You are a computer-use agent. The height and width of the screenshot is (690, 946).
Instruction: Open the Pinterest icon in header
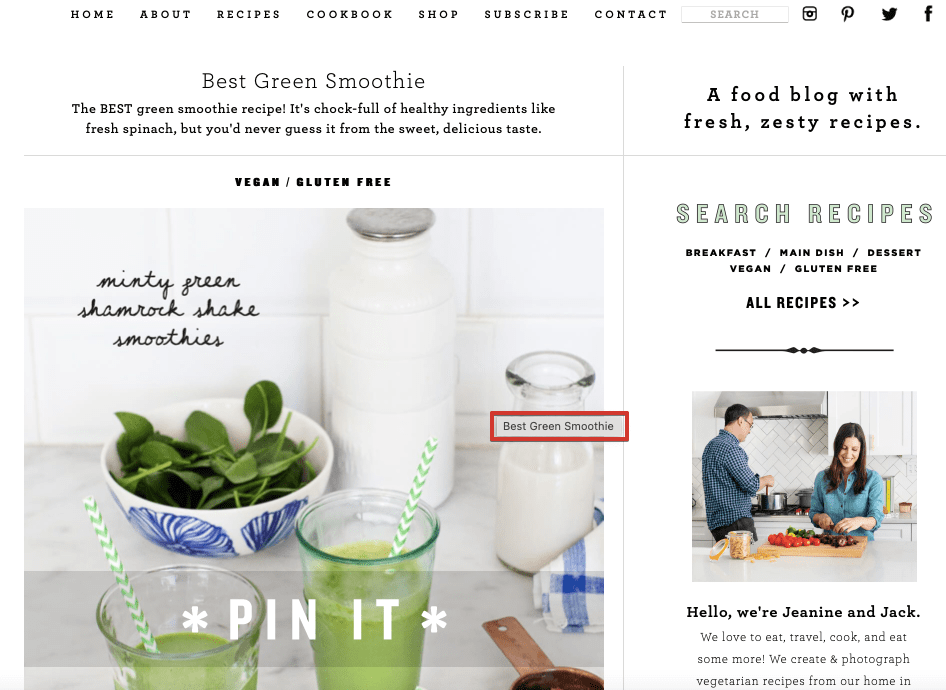tap(848, 14)
